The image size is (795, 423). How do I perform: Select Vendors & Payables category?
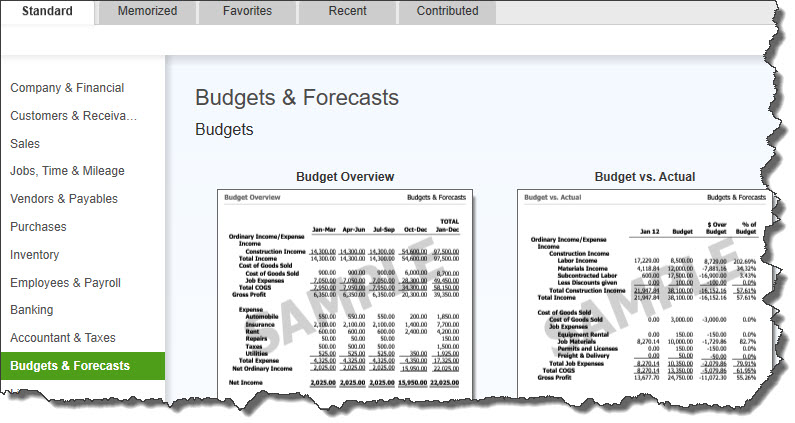64,199
